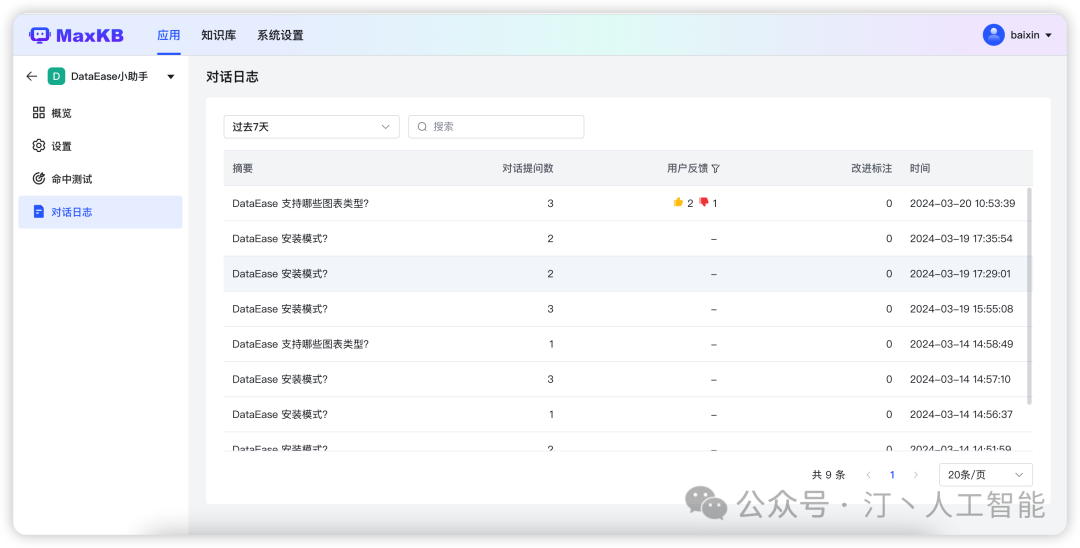Open row dated 2024-03-14 14:57:10
The height and width of the screenshot is (548, 1080).
[x=627, y=379]
